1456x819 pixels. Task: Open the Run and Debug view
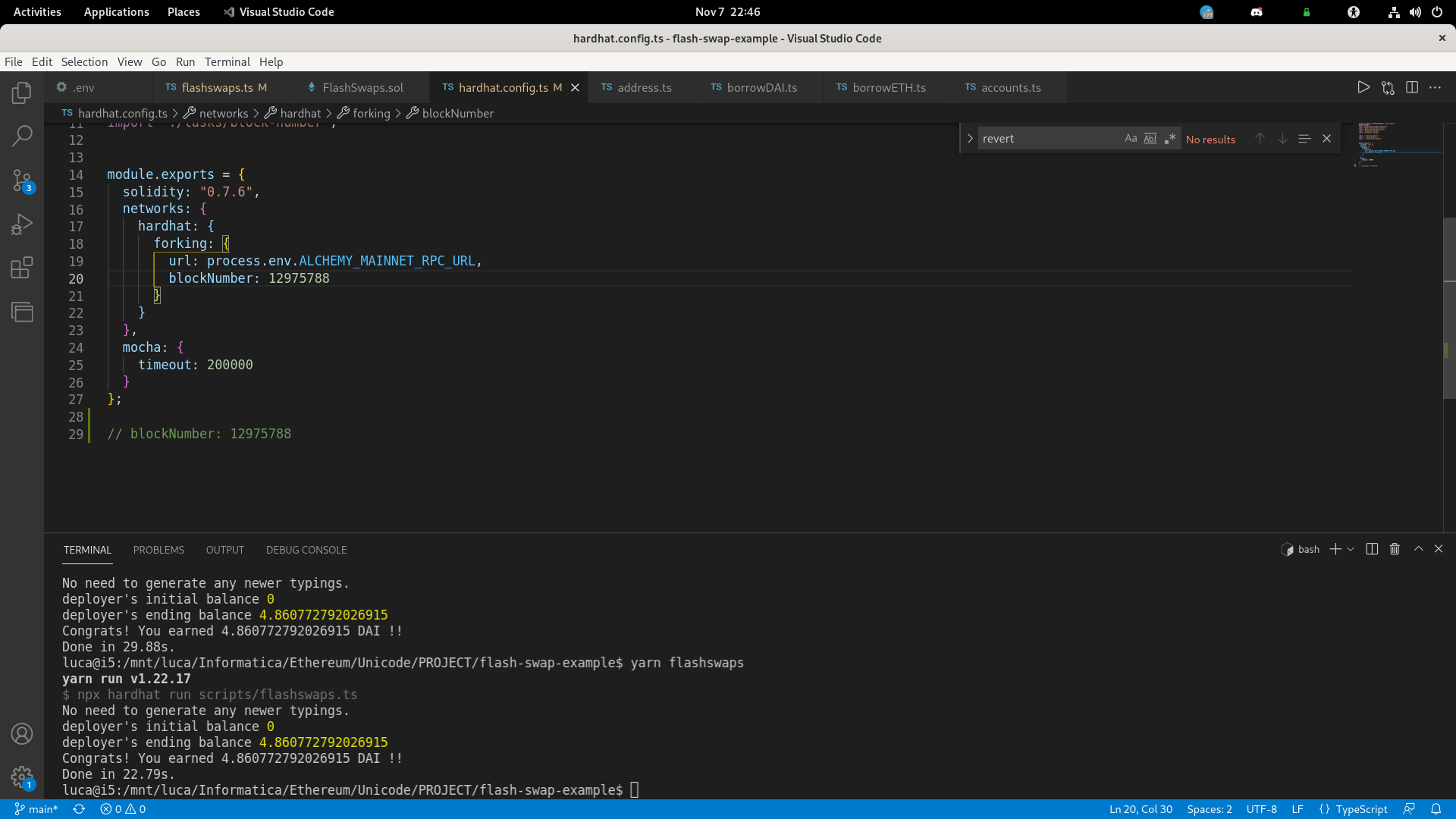point(22,224)
